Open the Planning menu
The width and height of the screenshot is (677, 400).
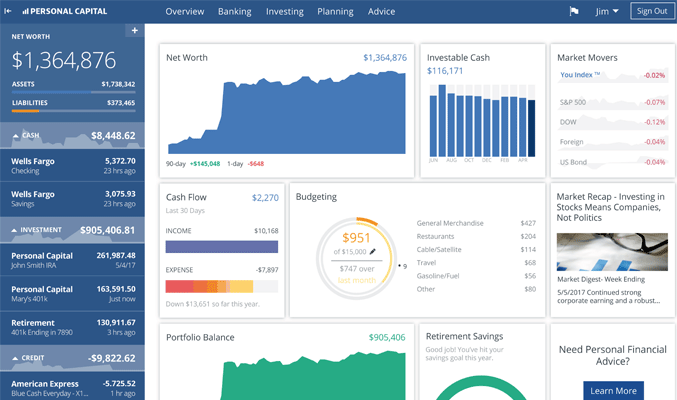tap(335, 12)
